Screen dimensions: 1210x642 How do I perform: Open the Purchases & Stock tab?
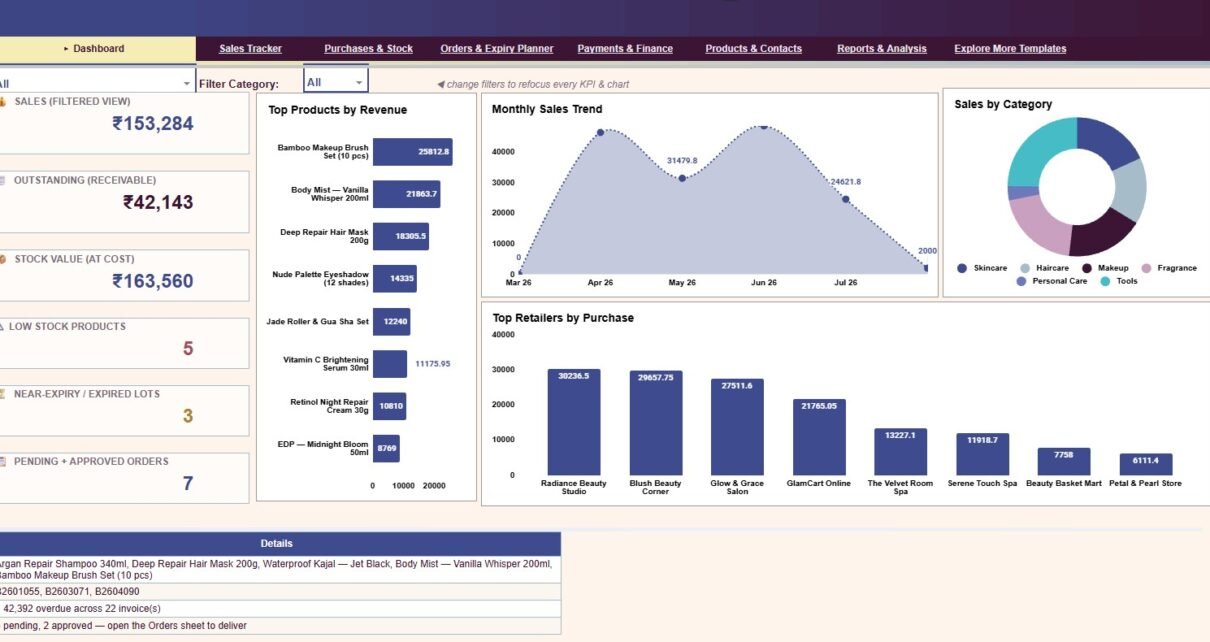[368, 48]
